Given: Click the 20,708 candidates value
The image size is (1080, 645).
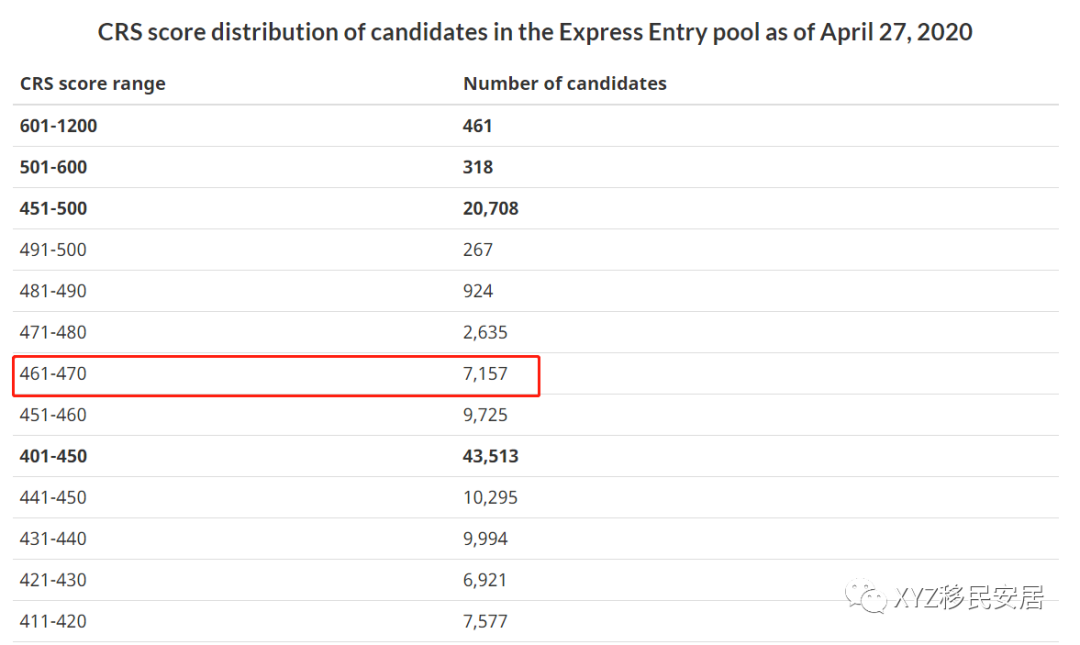Looking at the screenshot, I should [491, 209].
